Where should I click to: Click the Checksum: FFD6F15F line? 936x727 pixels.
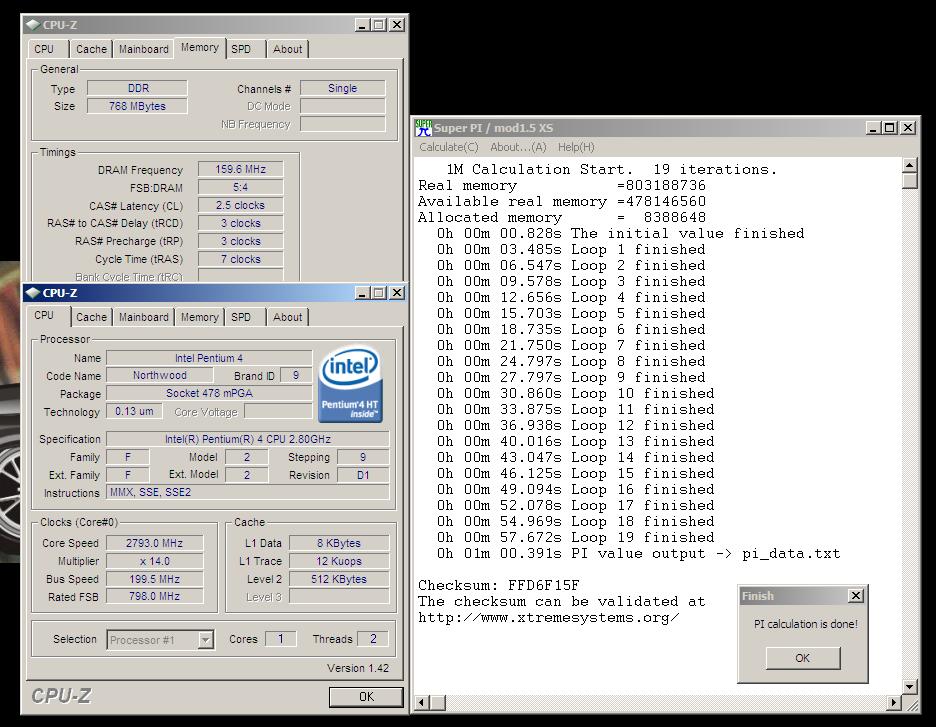[x=498, y=586]
